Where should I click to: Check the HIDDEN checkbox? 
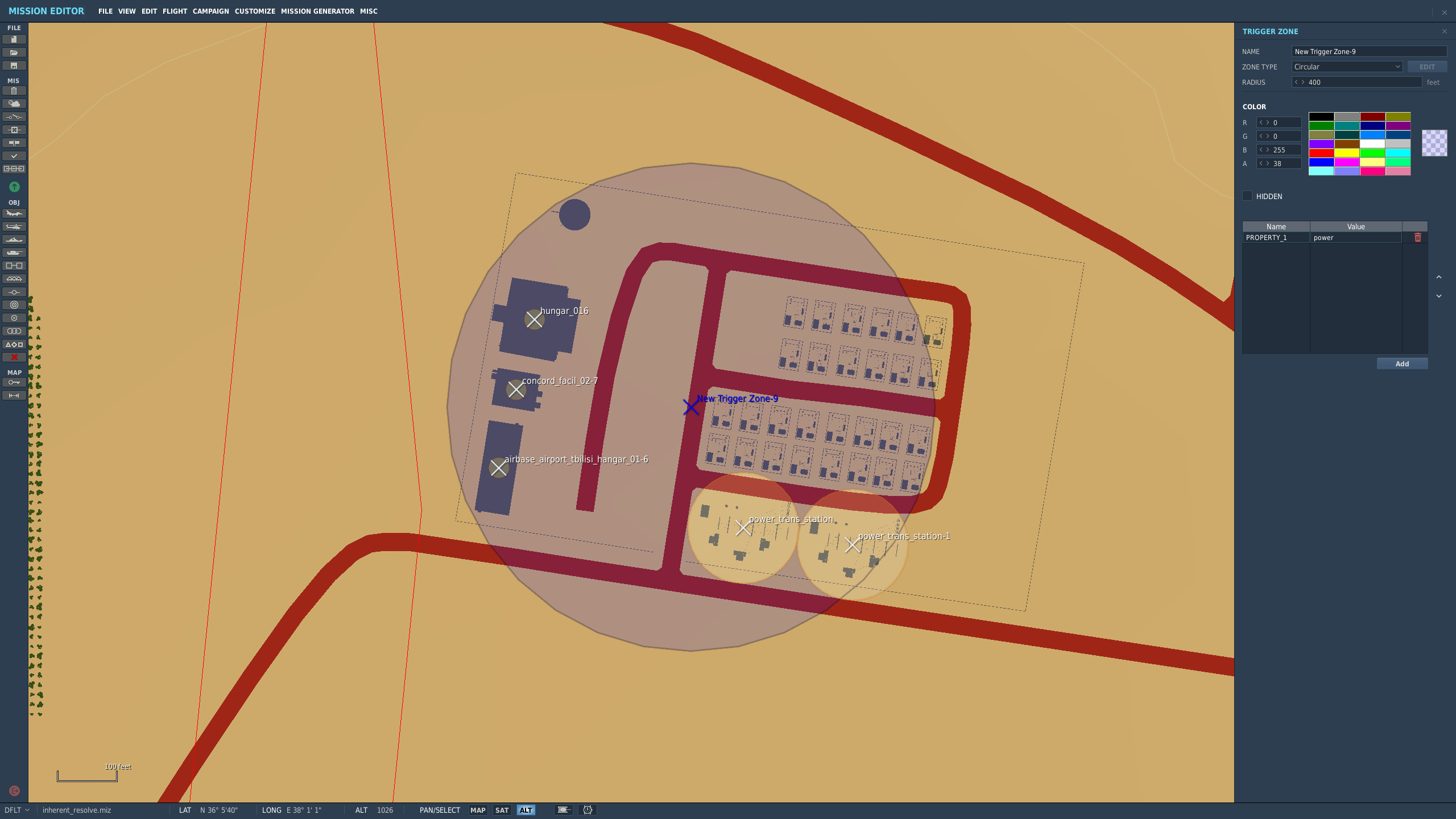1247,196
